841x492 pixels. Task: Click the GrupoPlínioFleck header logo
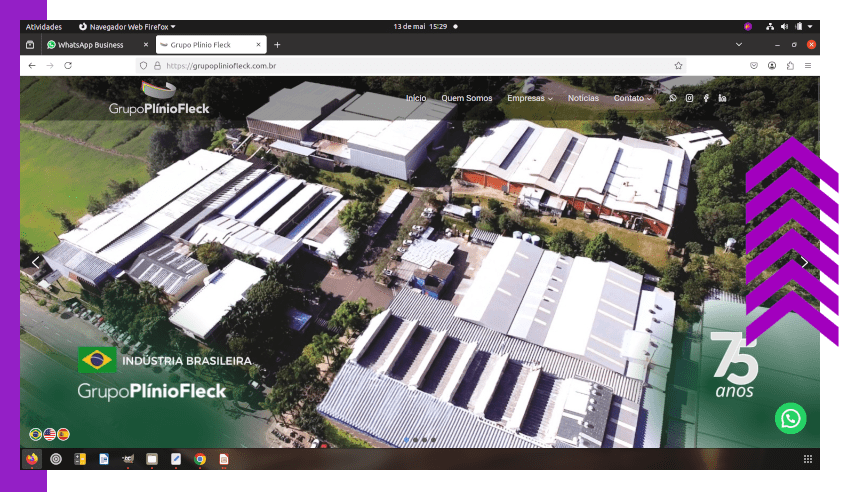point(159,98)
